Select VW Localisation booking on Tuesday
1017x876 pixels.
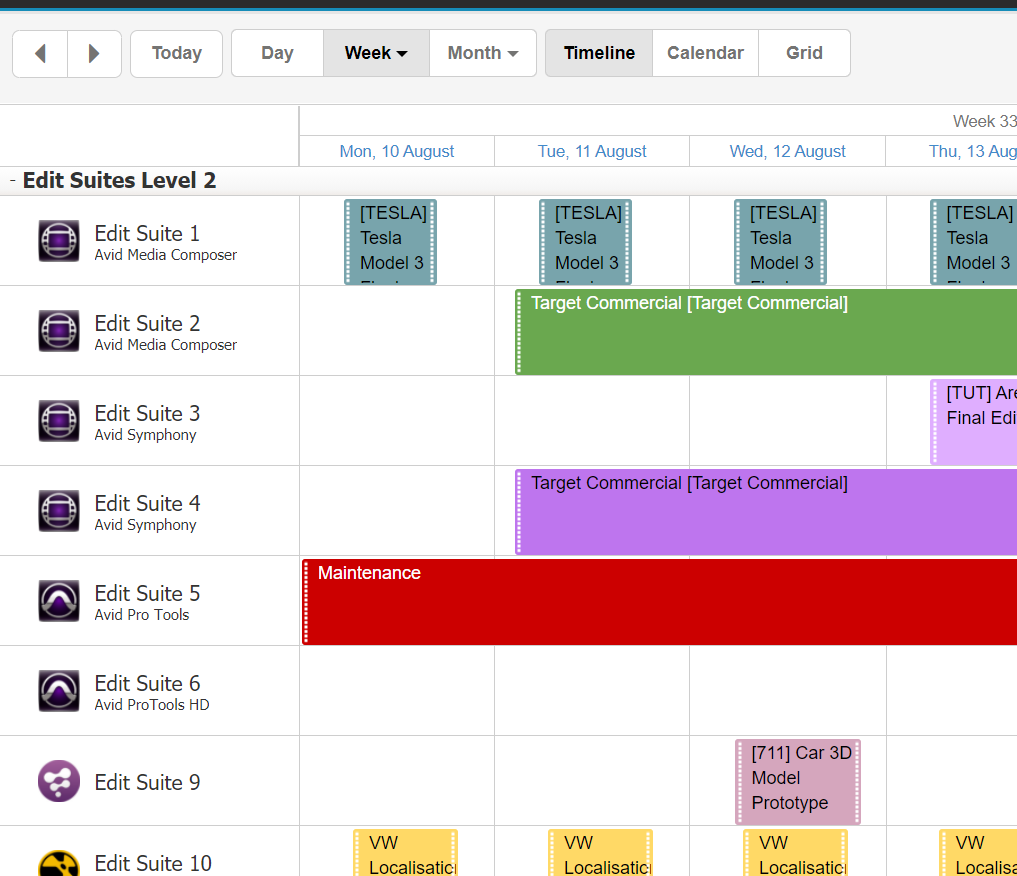600,853
